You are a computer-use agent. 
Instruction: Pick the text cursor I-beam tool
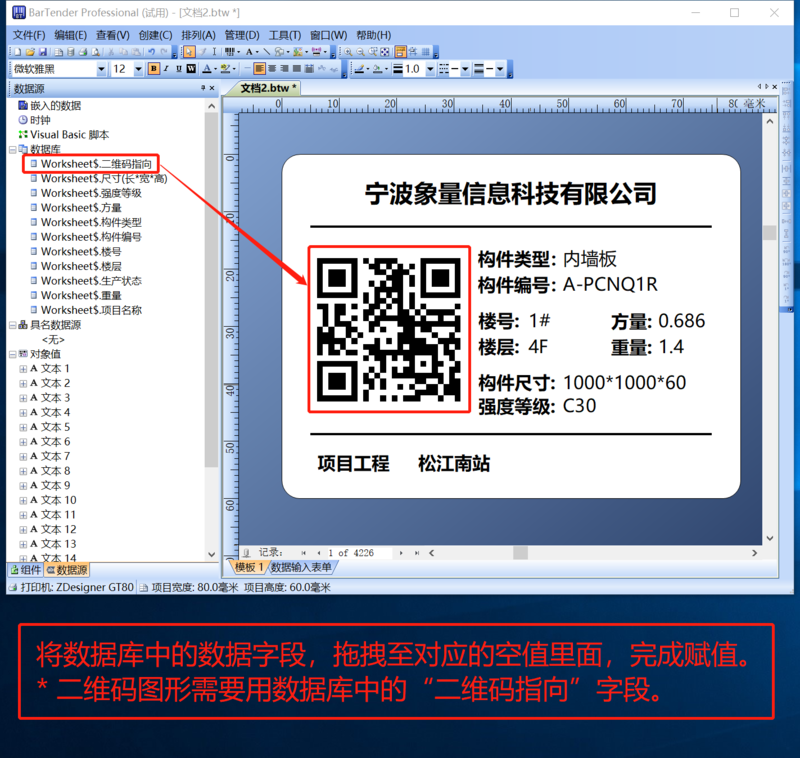tap(214, 52)
